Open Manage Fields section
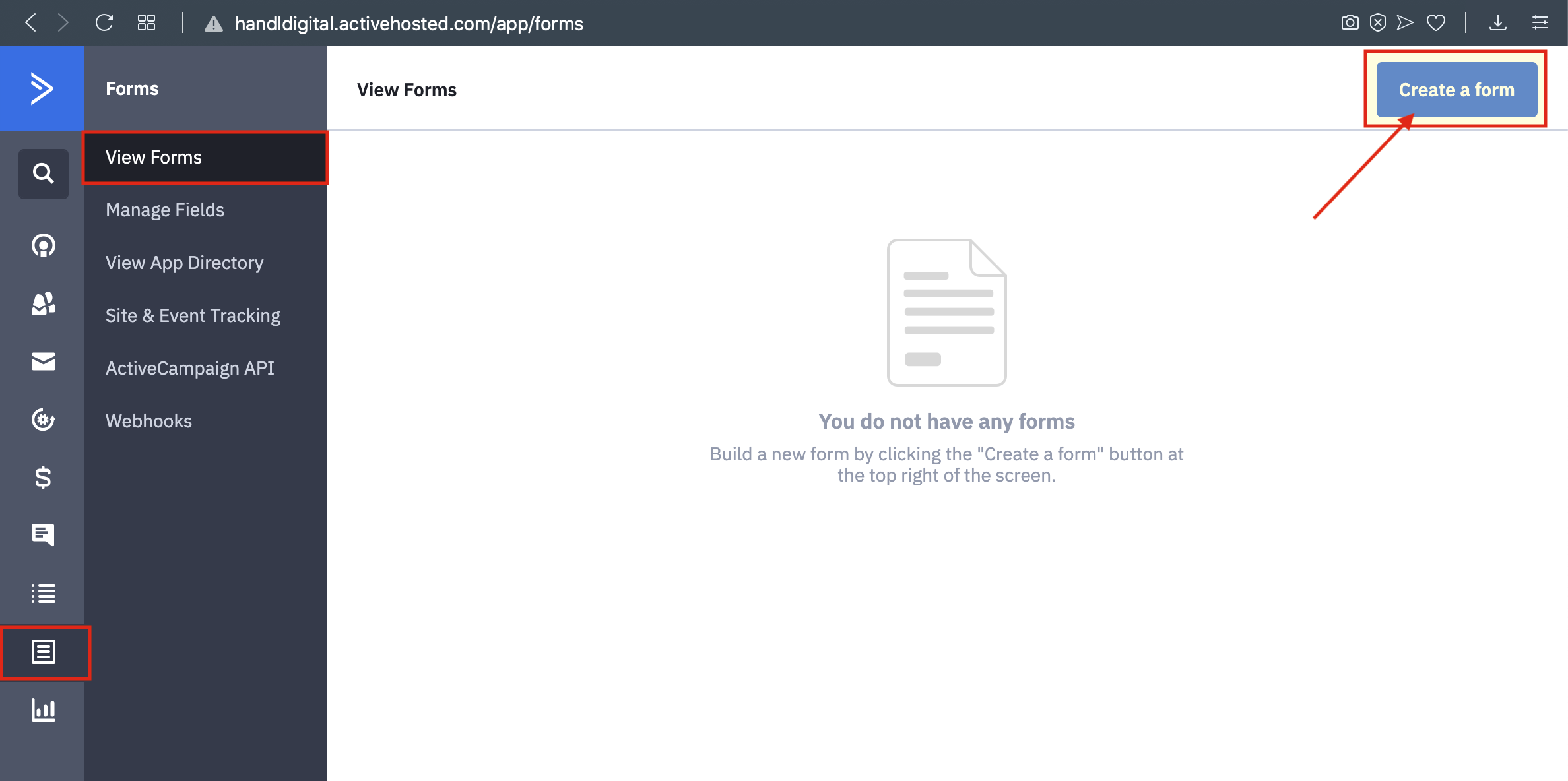 (x=164, y=209)
